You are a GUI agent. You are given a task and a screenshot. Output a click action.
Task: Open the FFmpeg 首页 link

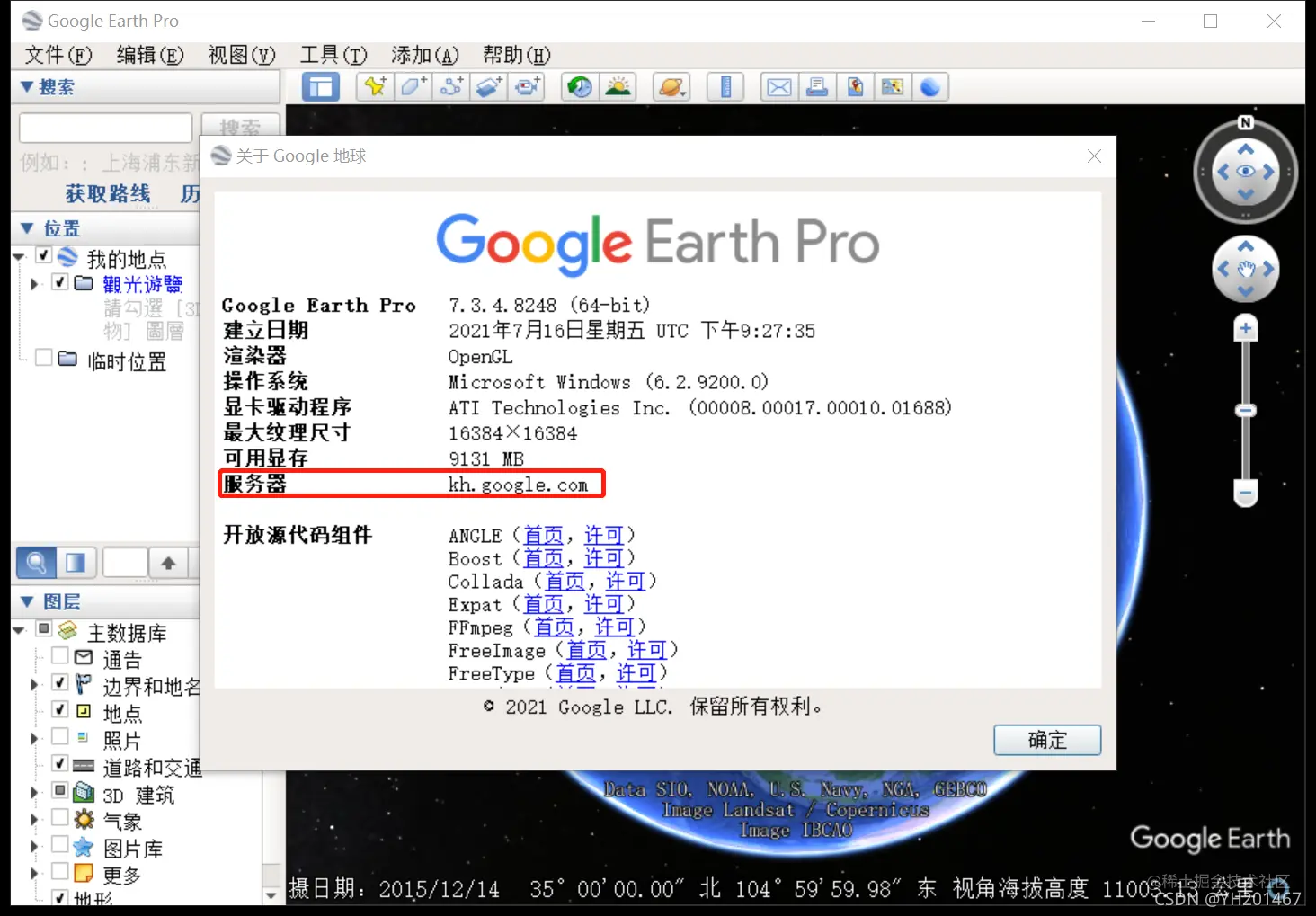554,627
